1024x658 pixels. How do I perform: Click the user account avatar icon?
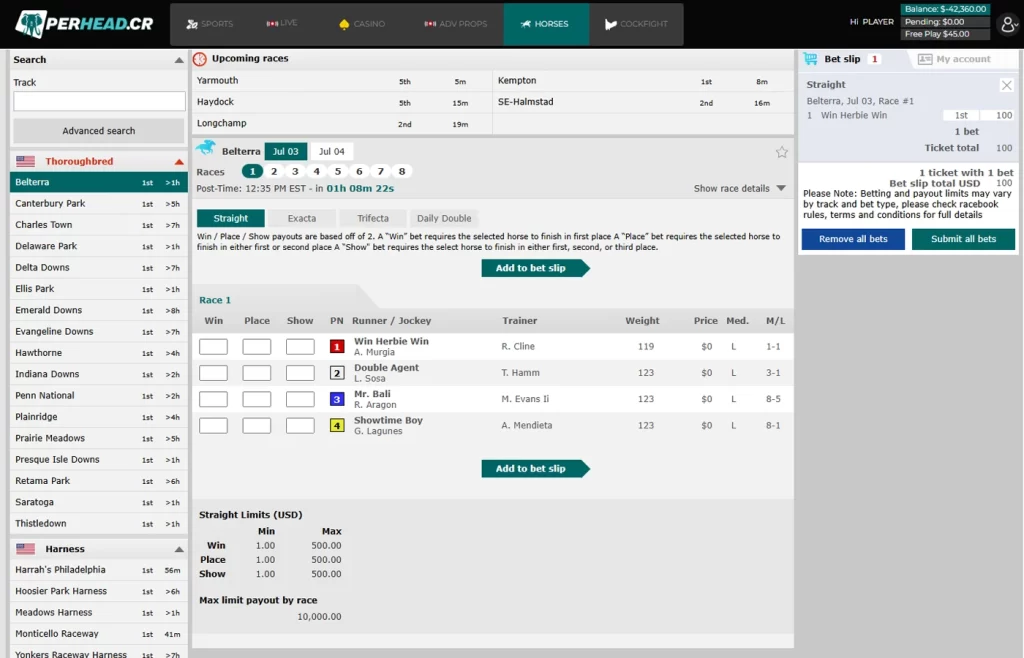coord(1008,23)
